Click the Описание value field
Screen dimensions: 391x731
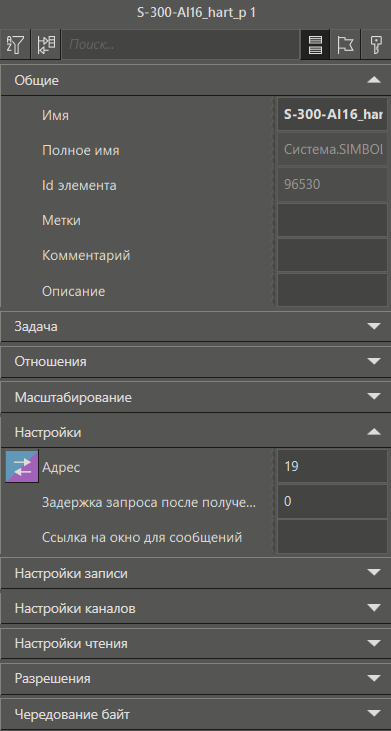pos(332,290)
